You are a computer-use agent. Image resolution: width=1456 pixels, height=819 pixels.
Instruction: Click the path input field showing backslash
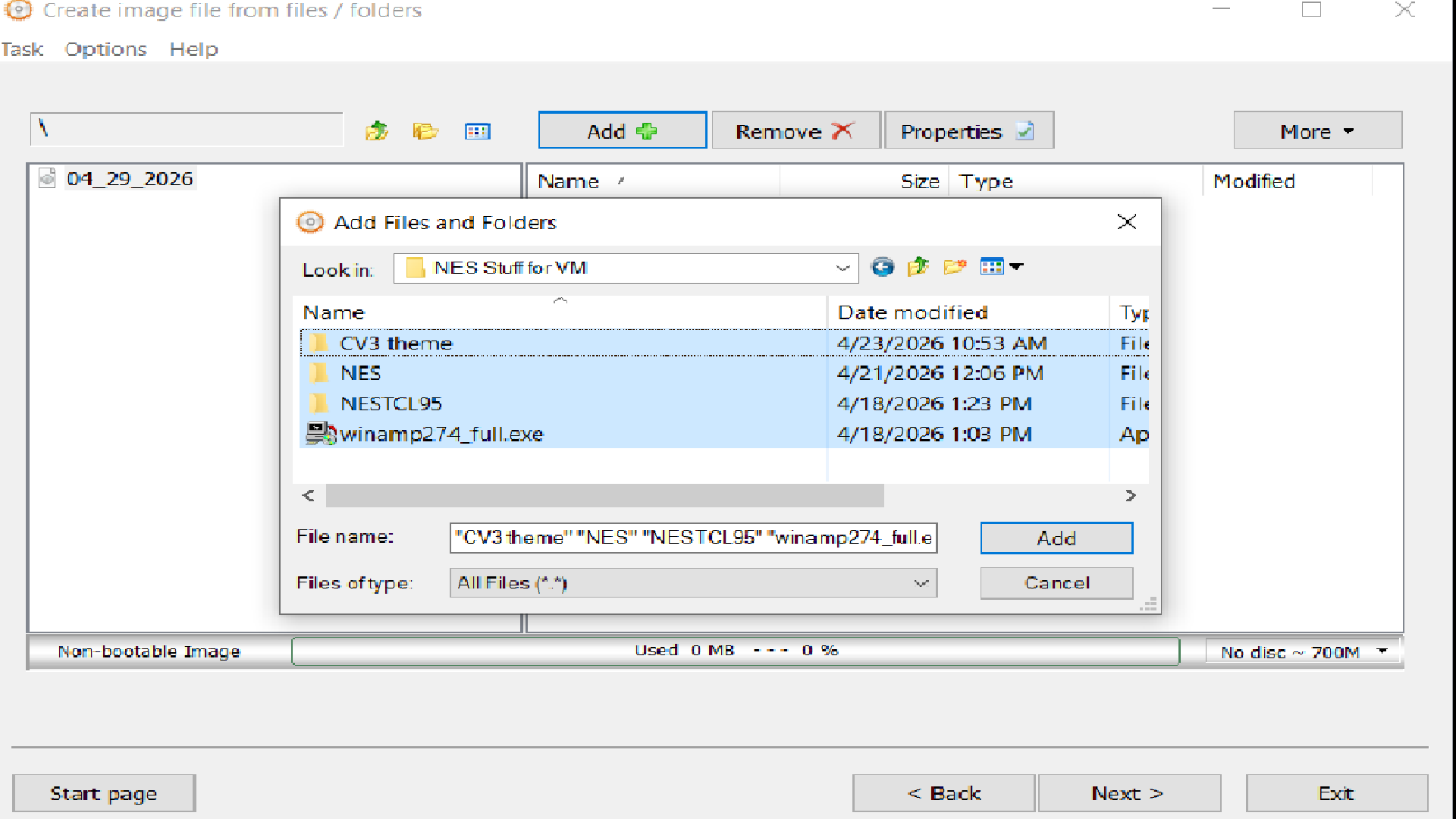tap(187, 130)
